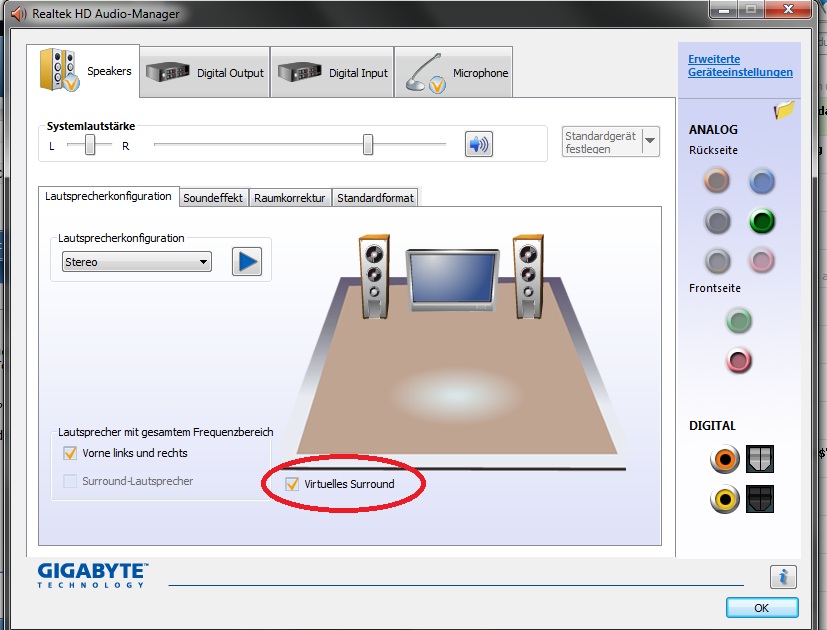The height and width of the screenshot is (630, 827).
Task: Open connector settings folder icon
Action: (784, 110)
